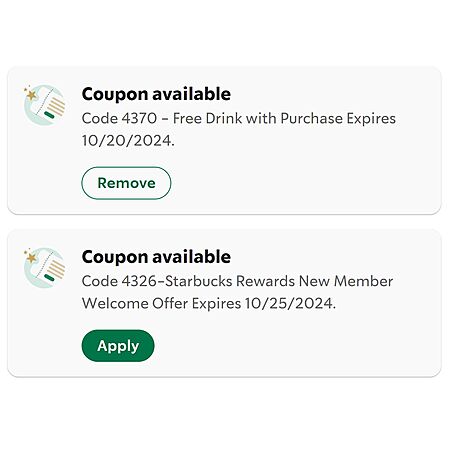Select the first coupon card with Remove button
Screen dimensions: 450x450
(x=224, y=140)
